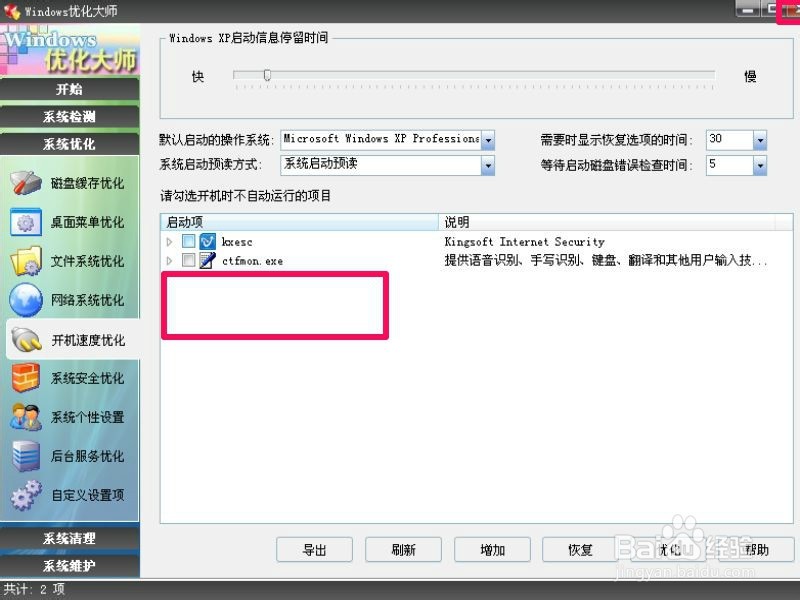Select the ctfmon.exe entry name
The image size is (800, 600).
pos(253,261)
